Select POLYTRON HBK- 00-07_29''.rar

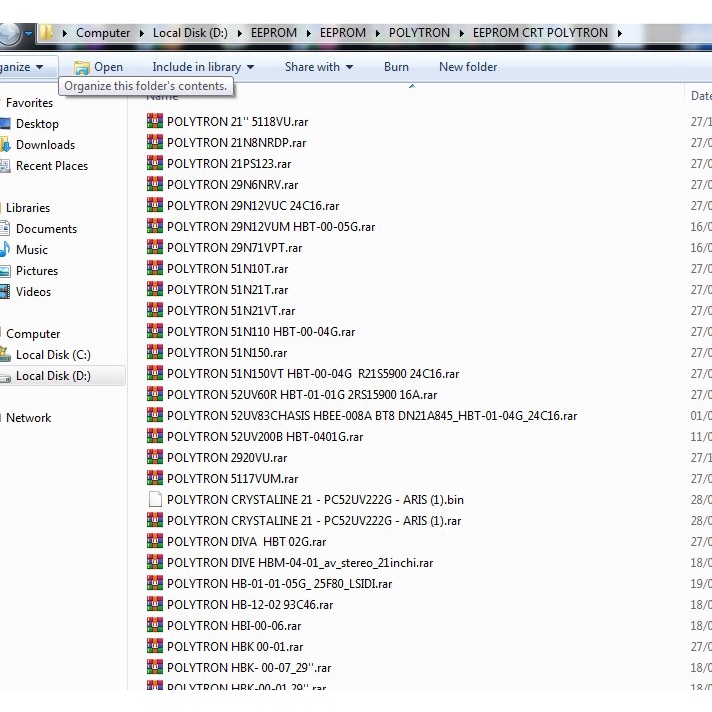tap(249, 667)
